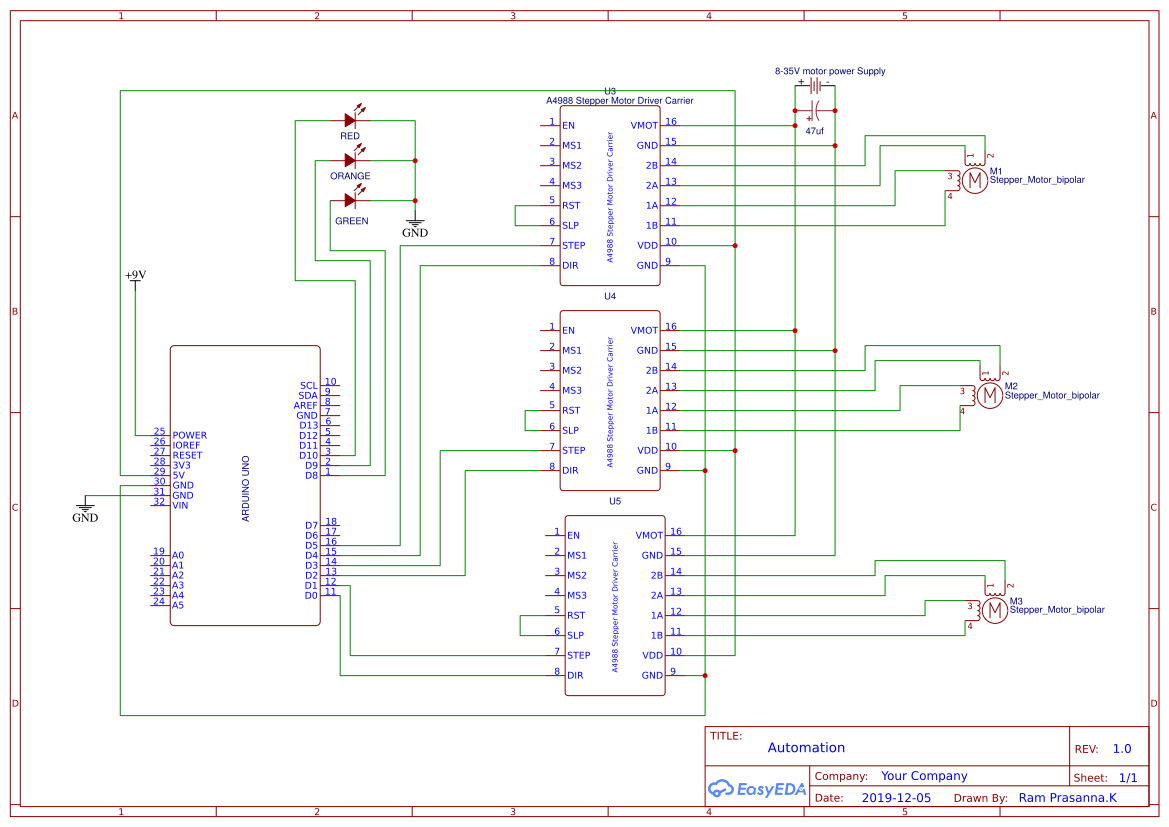The height and width of the screenshot is (827, 1169).
Task: Select stepper motor M2 symbol
Action: [989, 396]
